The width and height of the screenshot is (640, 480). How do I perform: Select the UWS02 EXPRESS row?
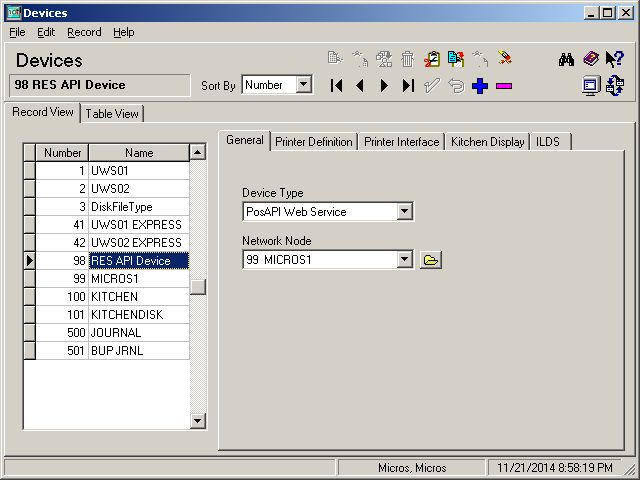pyautogui.click(x=113, y=242)
